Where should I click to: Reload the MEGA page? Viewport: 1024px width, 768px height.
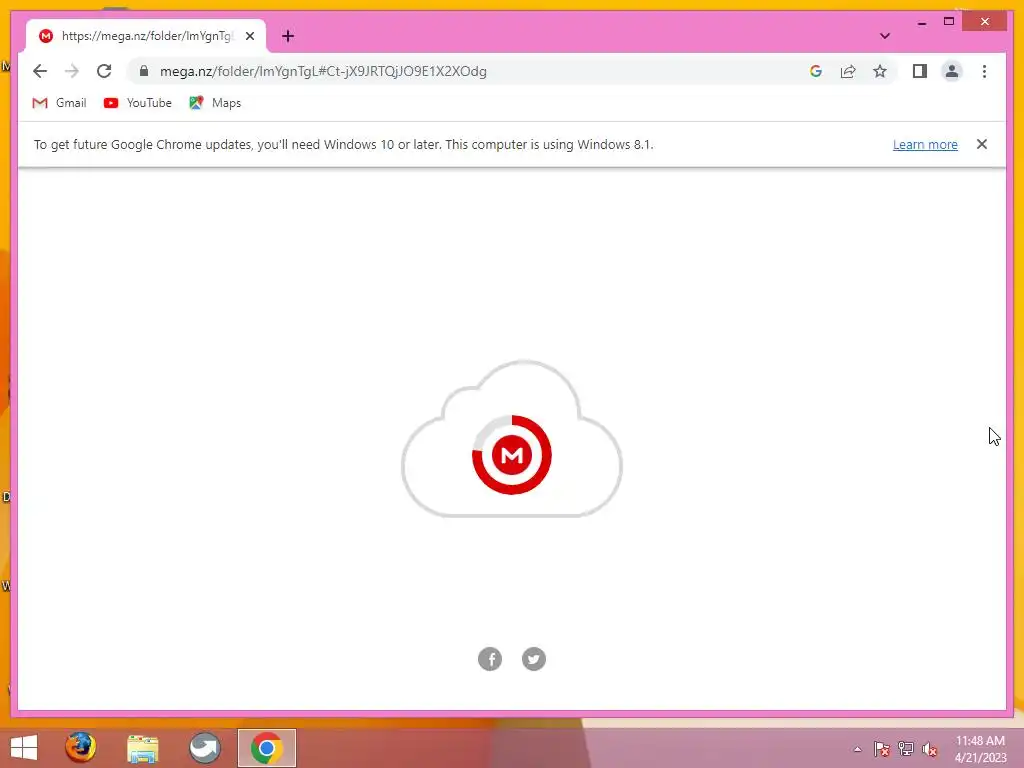(x=104, y=71)
